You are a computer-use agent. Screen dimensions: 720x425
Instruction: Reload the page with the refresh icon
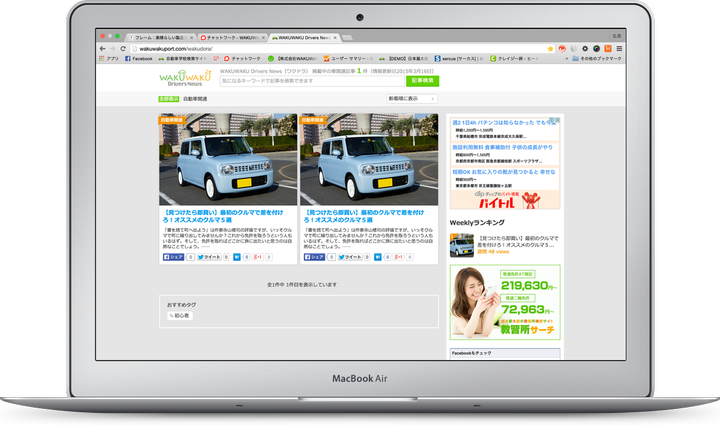point(123,49)
